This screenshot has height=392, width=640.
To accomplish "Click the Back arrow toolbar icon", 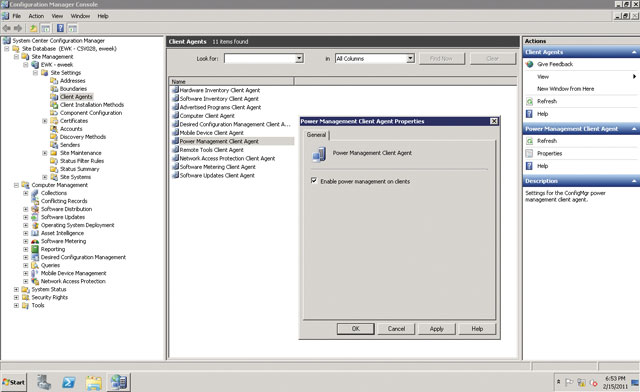I will tap(7, 28).
